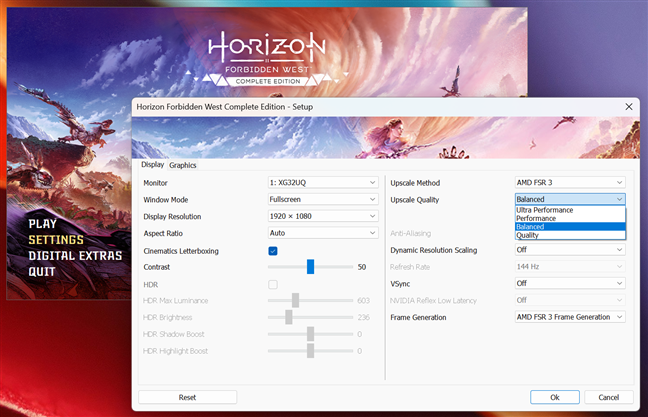
Task: Open the VSync dropdown
Action: (570, 283)
